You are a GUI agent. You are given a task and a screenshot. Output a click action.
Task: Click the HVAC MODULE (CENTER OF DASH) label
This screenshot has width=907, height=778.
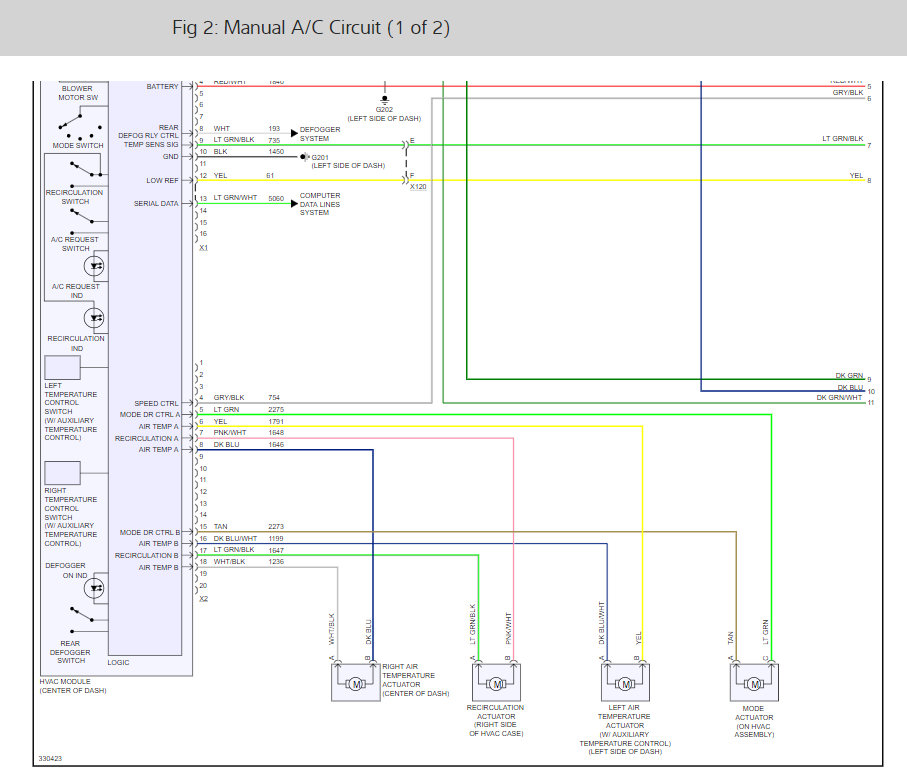73,686
